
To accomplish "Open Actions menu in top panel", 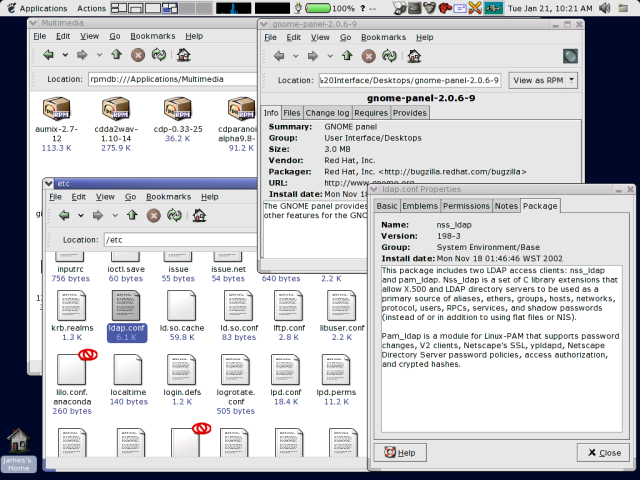I will (91, 8).
